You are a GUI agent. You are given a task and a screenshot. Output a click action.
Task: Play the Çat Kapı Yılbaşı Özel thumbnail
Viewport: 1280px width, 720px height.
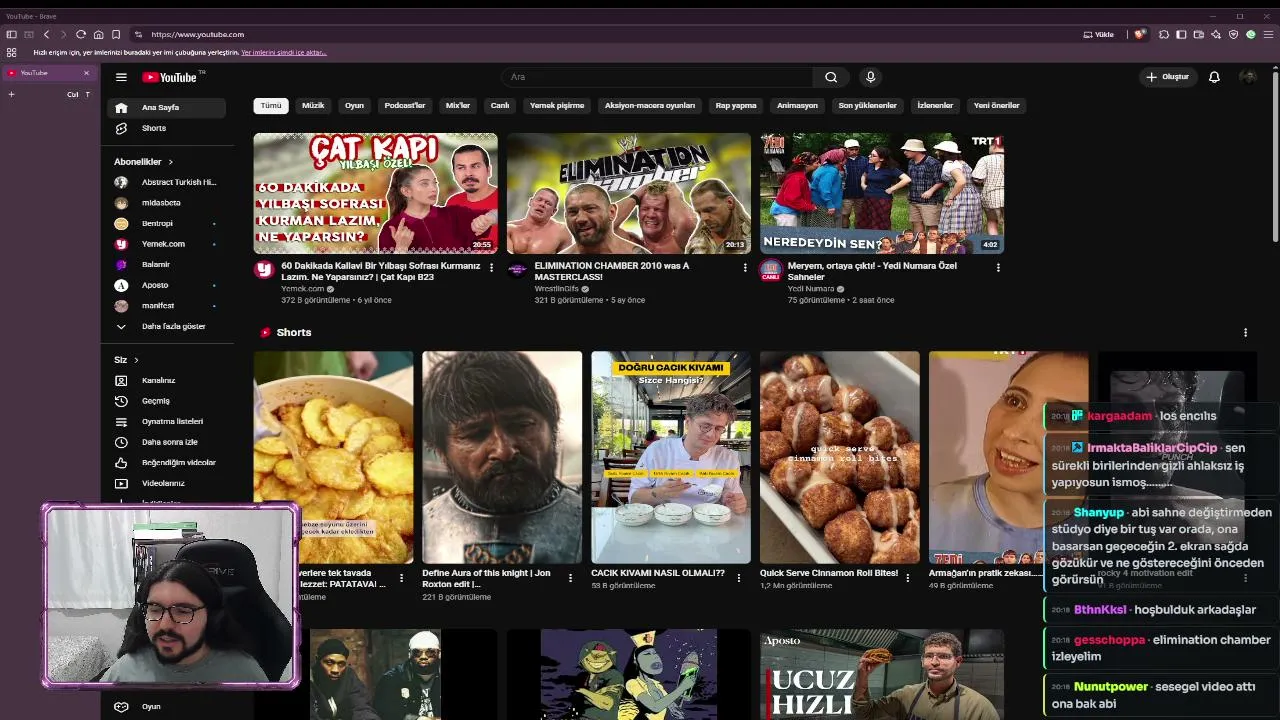pos(375,193)
